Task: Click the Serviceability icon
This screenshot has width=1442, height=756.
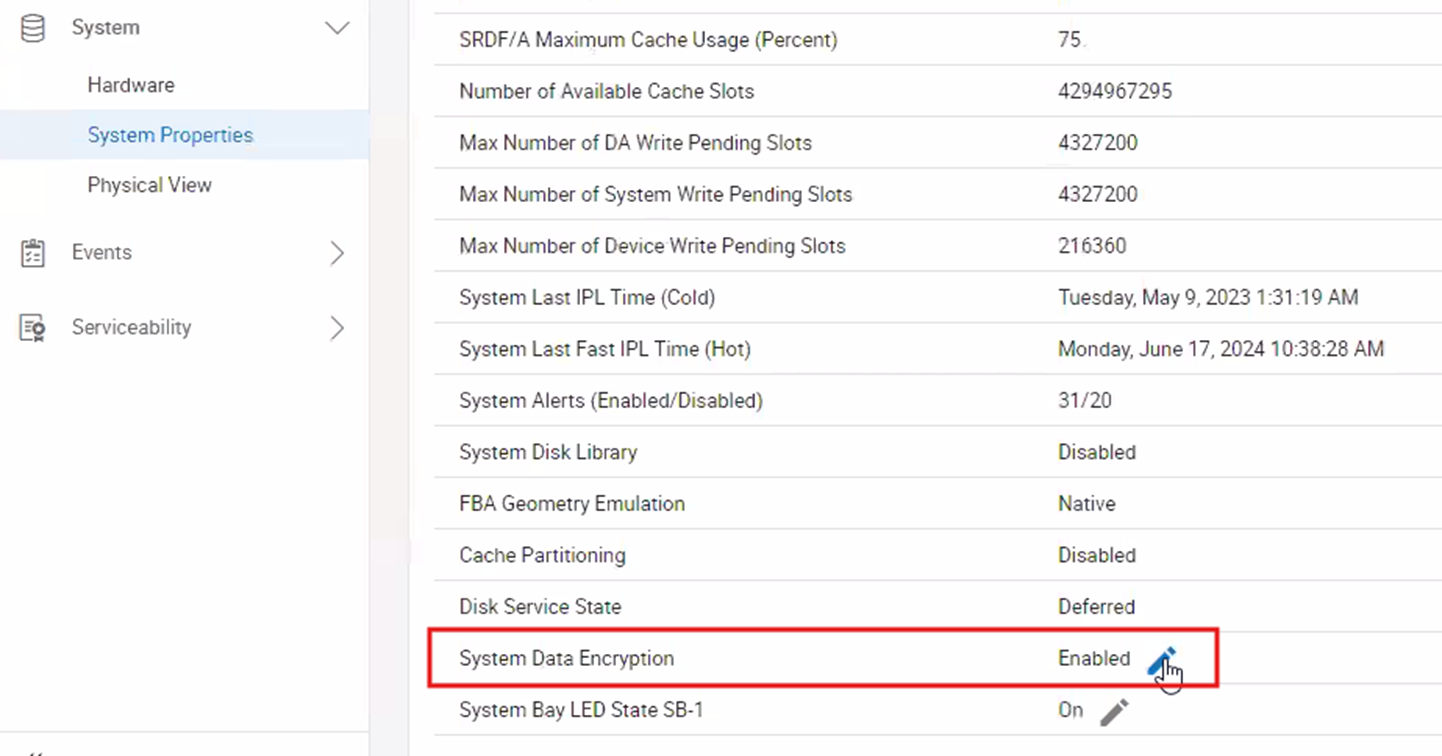Action: tap(33, 328)
